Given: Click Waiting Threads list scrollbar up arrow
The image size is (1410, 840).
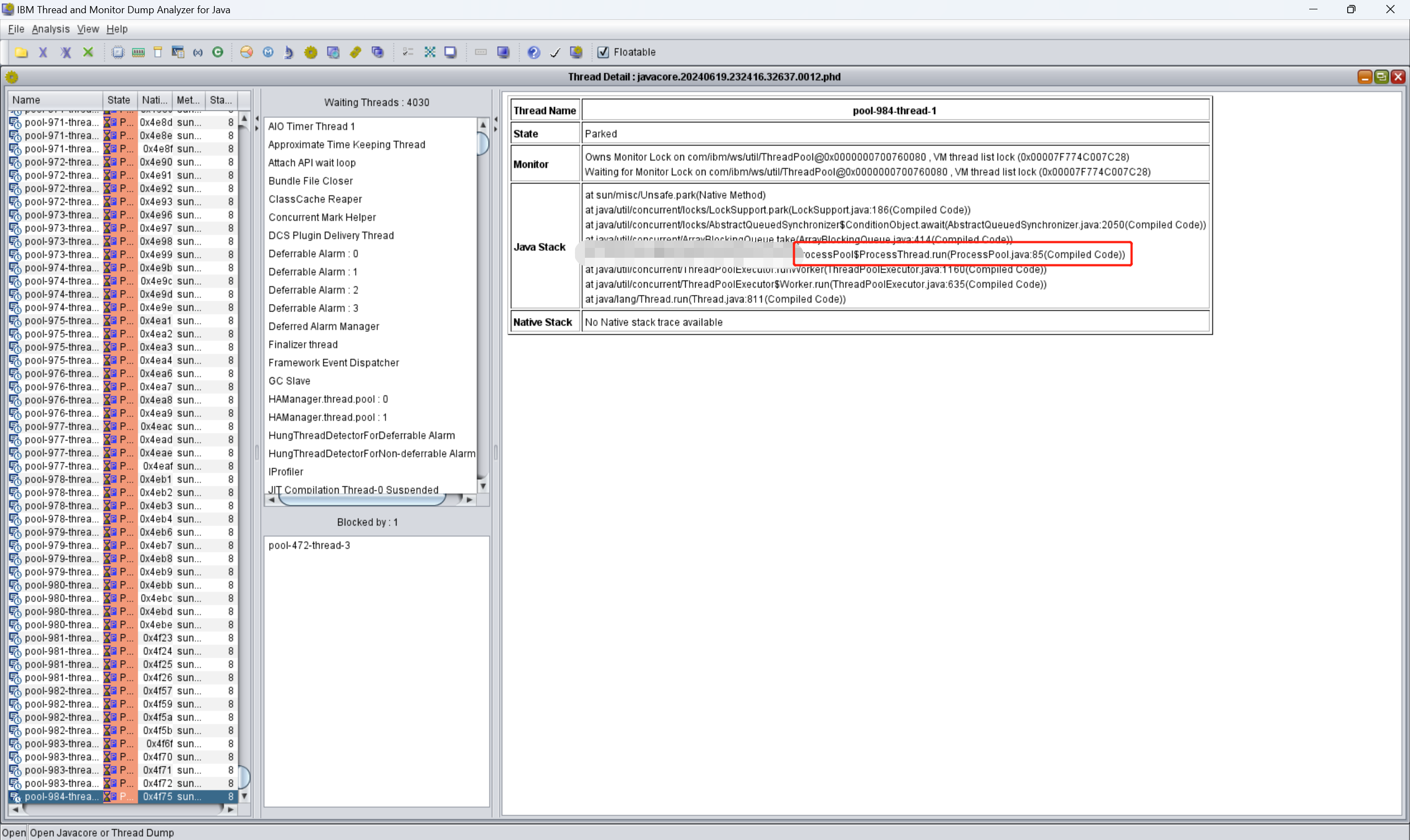Looking at the screenshot, I should [482, 124].
